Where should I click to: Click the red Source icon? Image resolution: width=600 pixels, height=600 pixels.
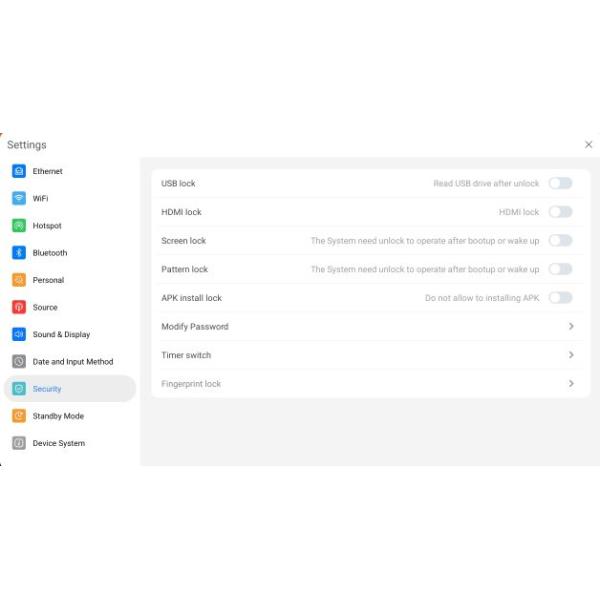pyautogui.click(x=19, y=307)
